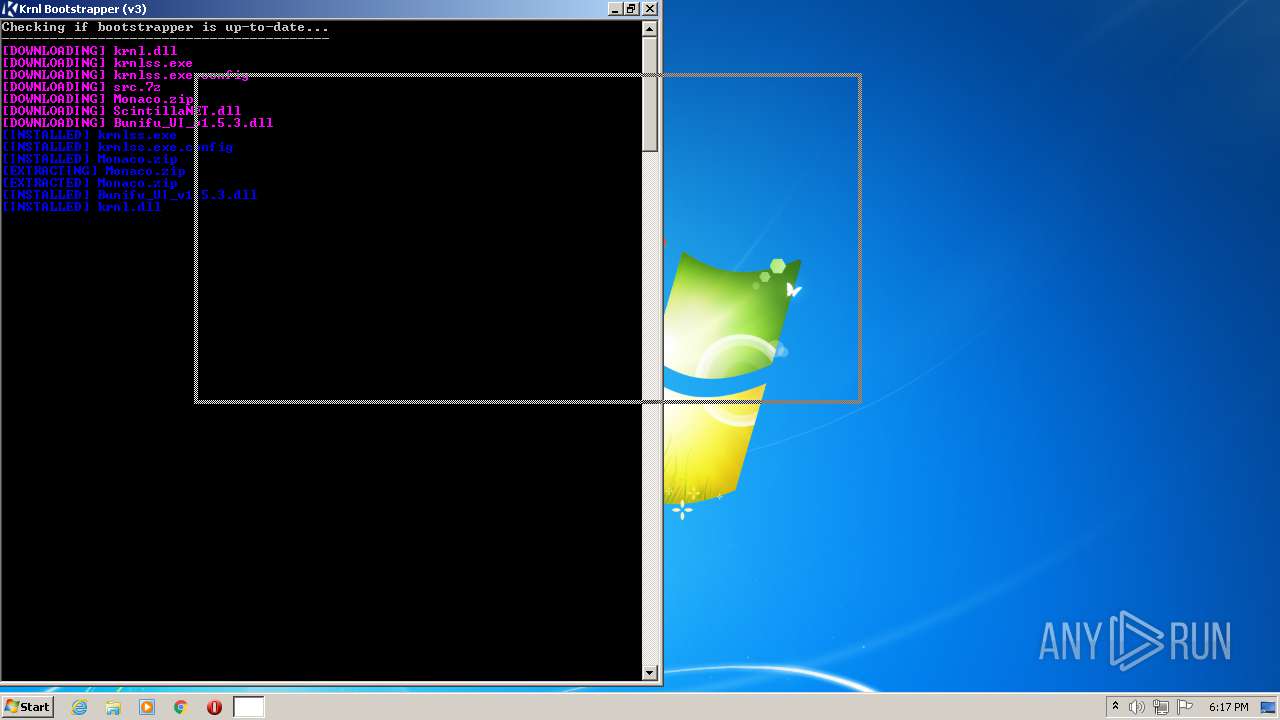Open Windows Explorer folder icon on the taskbar
This screenshot has width=1280, height=720.
click(113, 707)
